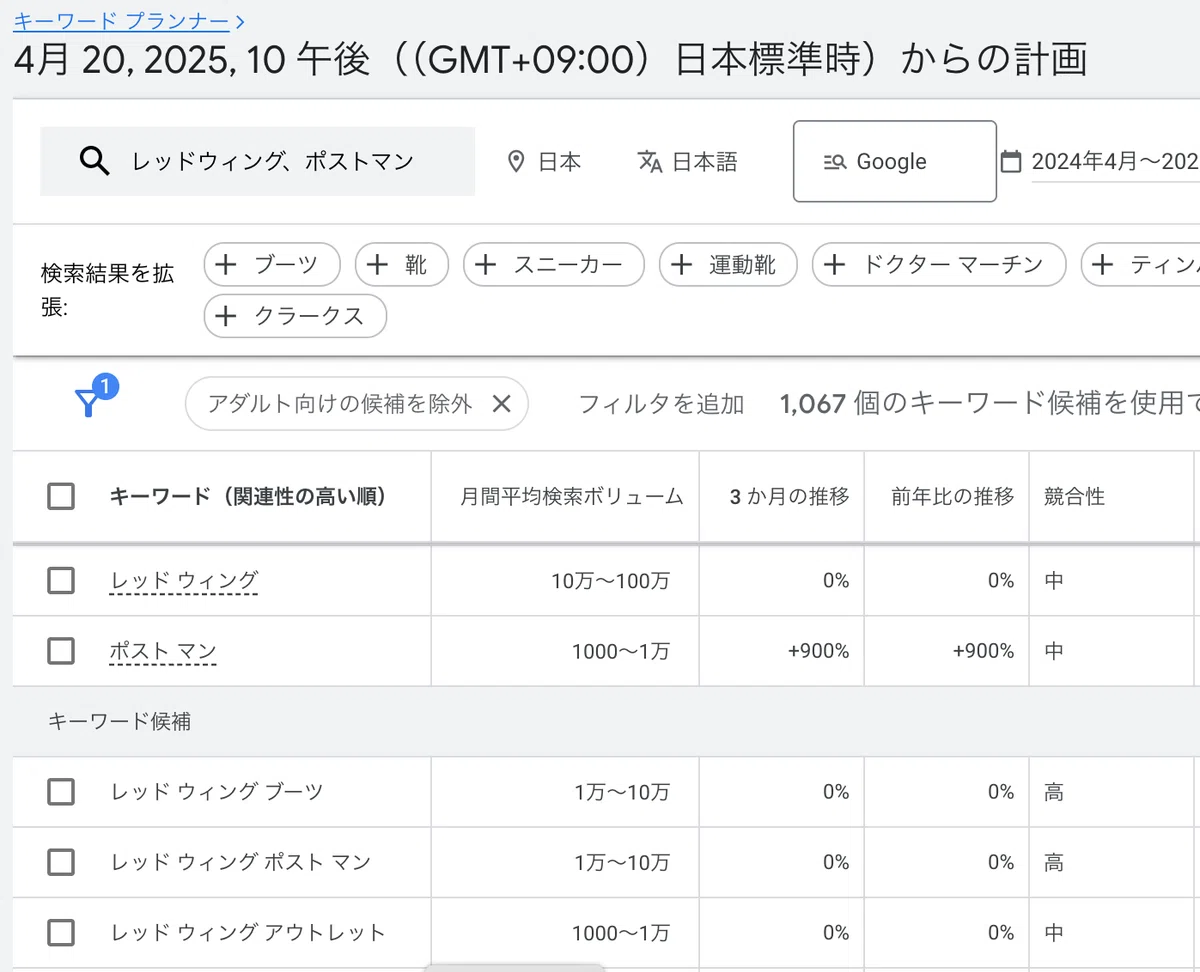Click plus icon on 運動靴 chip
This screenshot has width=1200, height=972.
tap(682, 265)
